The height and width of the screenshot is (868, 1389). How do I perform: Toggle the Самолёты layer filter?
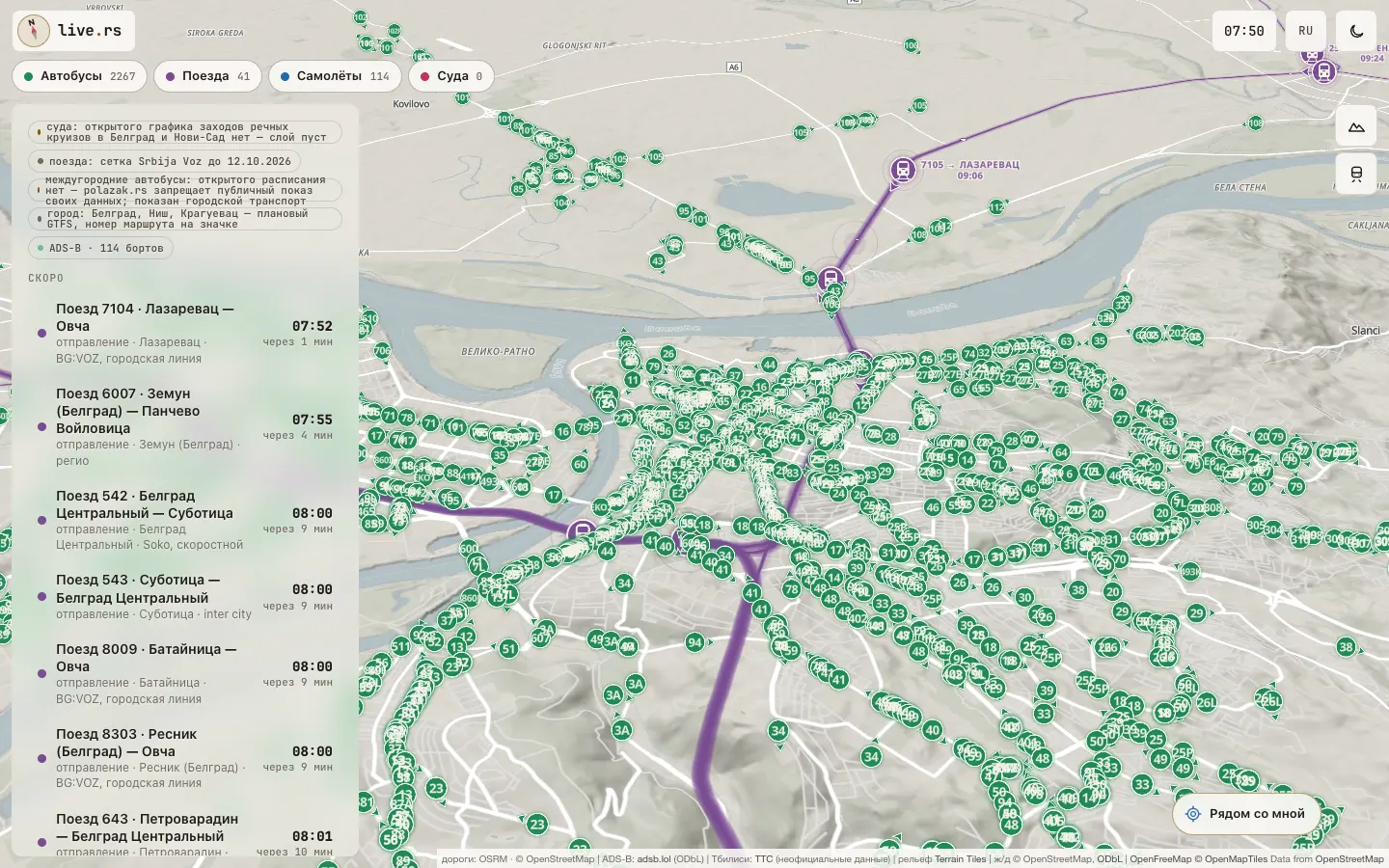tap(335, 76)
